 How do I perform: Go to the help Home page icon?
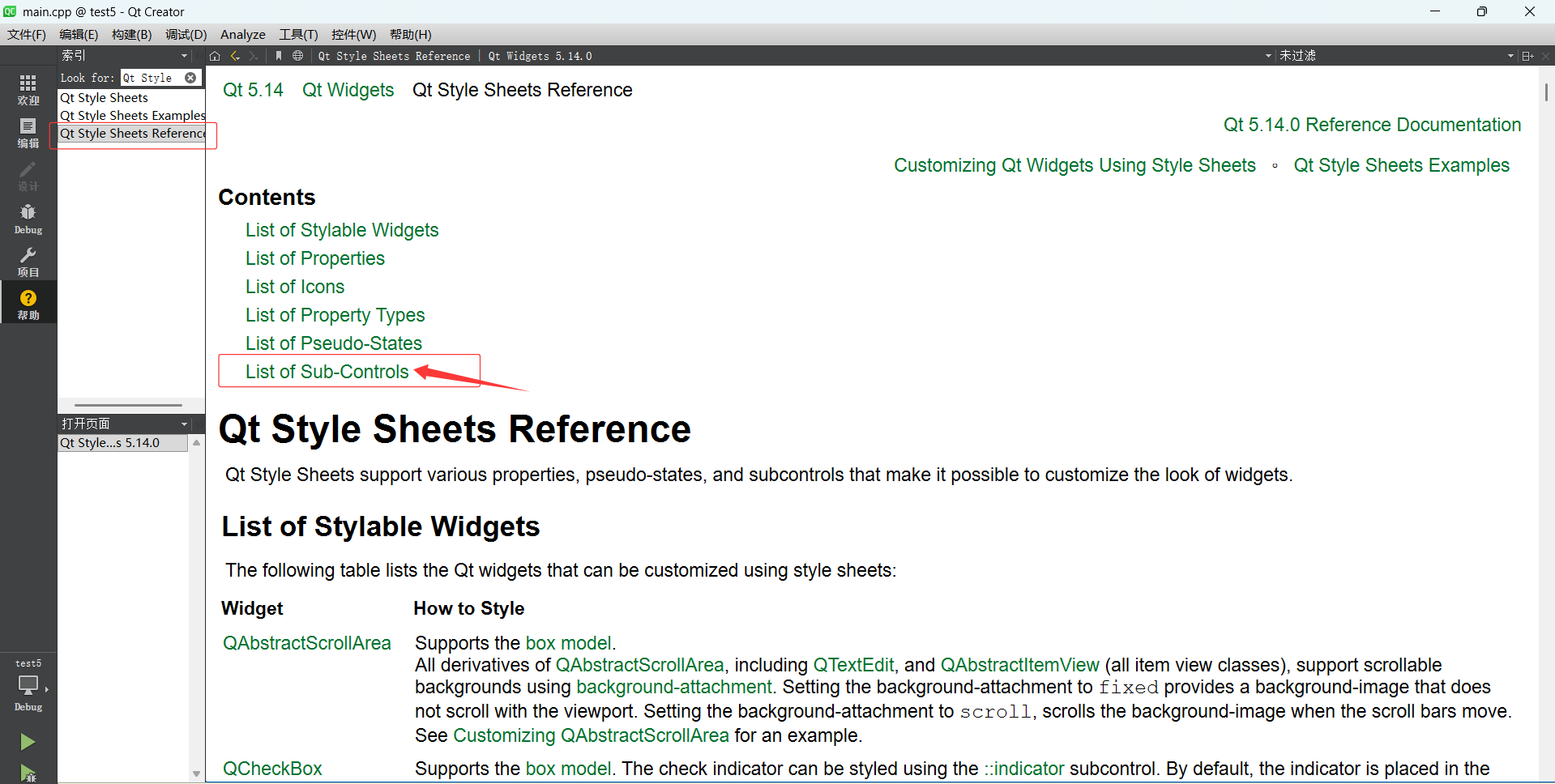pos(215,56)
